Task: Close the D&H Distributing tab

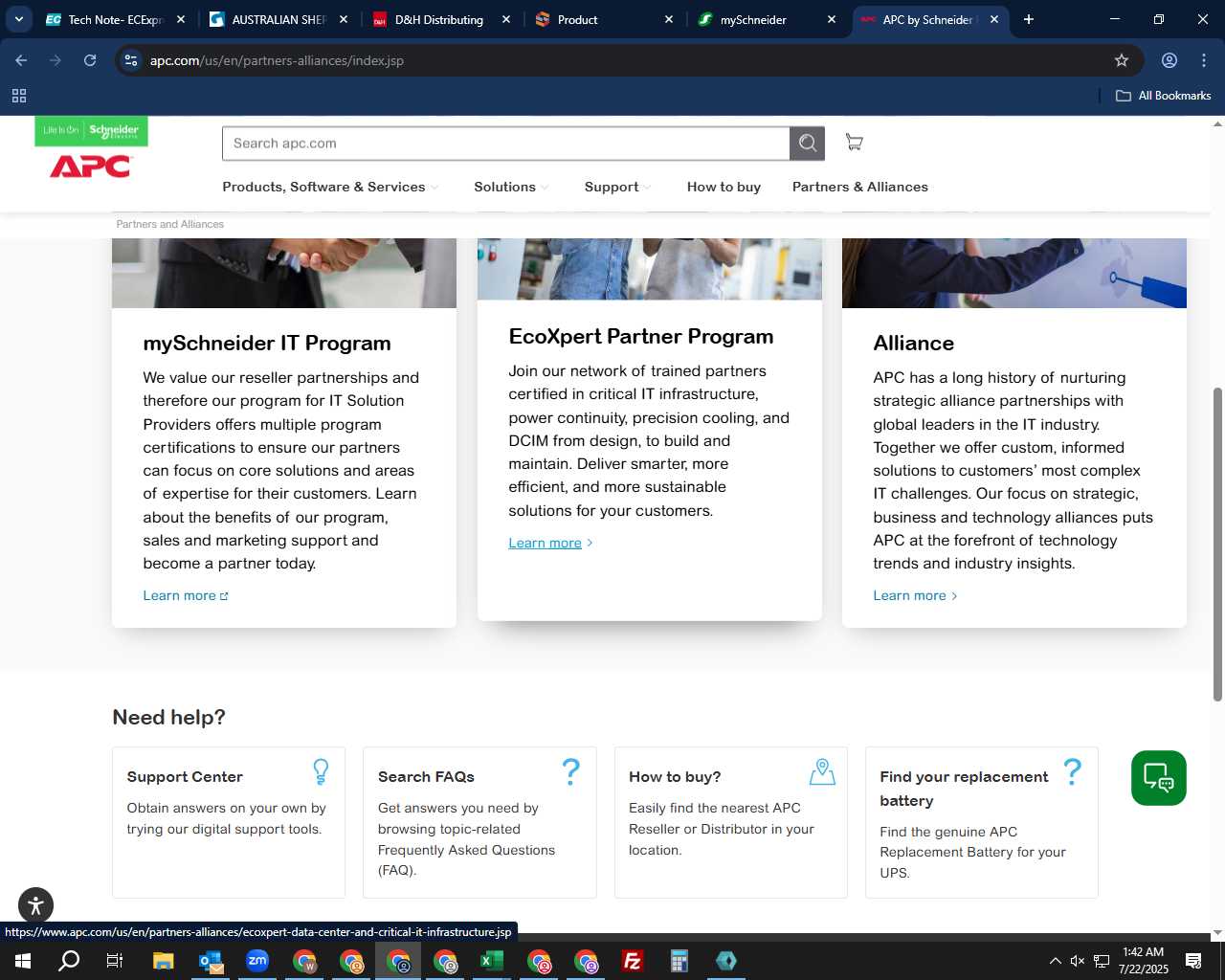Action: pos(506,19)
